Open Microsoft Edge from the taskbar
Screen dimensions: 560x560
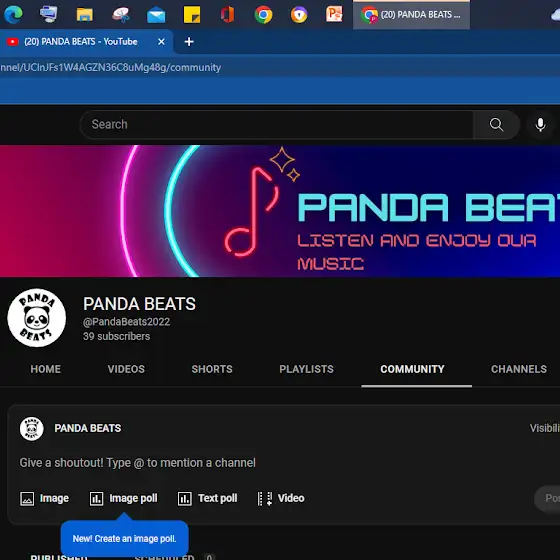tap(13, 14)
